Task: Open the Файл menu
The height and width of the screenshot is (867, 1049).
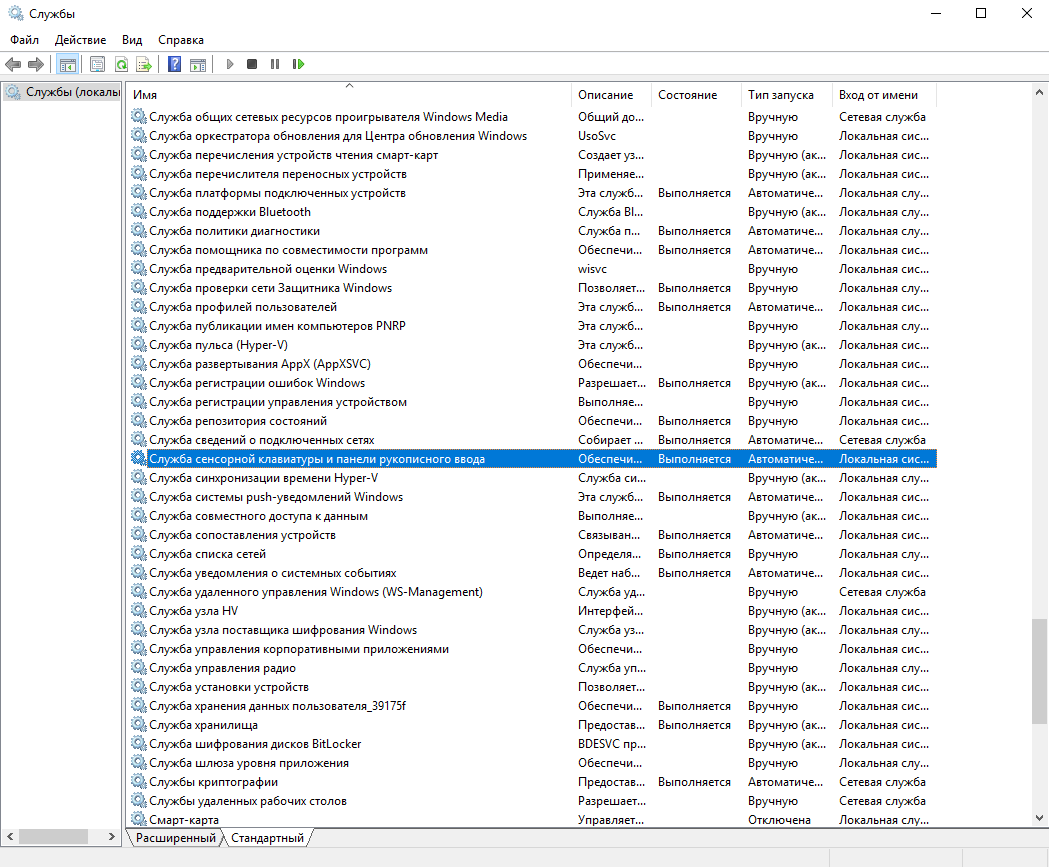Action: pyautogui.click(x=24, y=40)
